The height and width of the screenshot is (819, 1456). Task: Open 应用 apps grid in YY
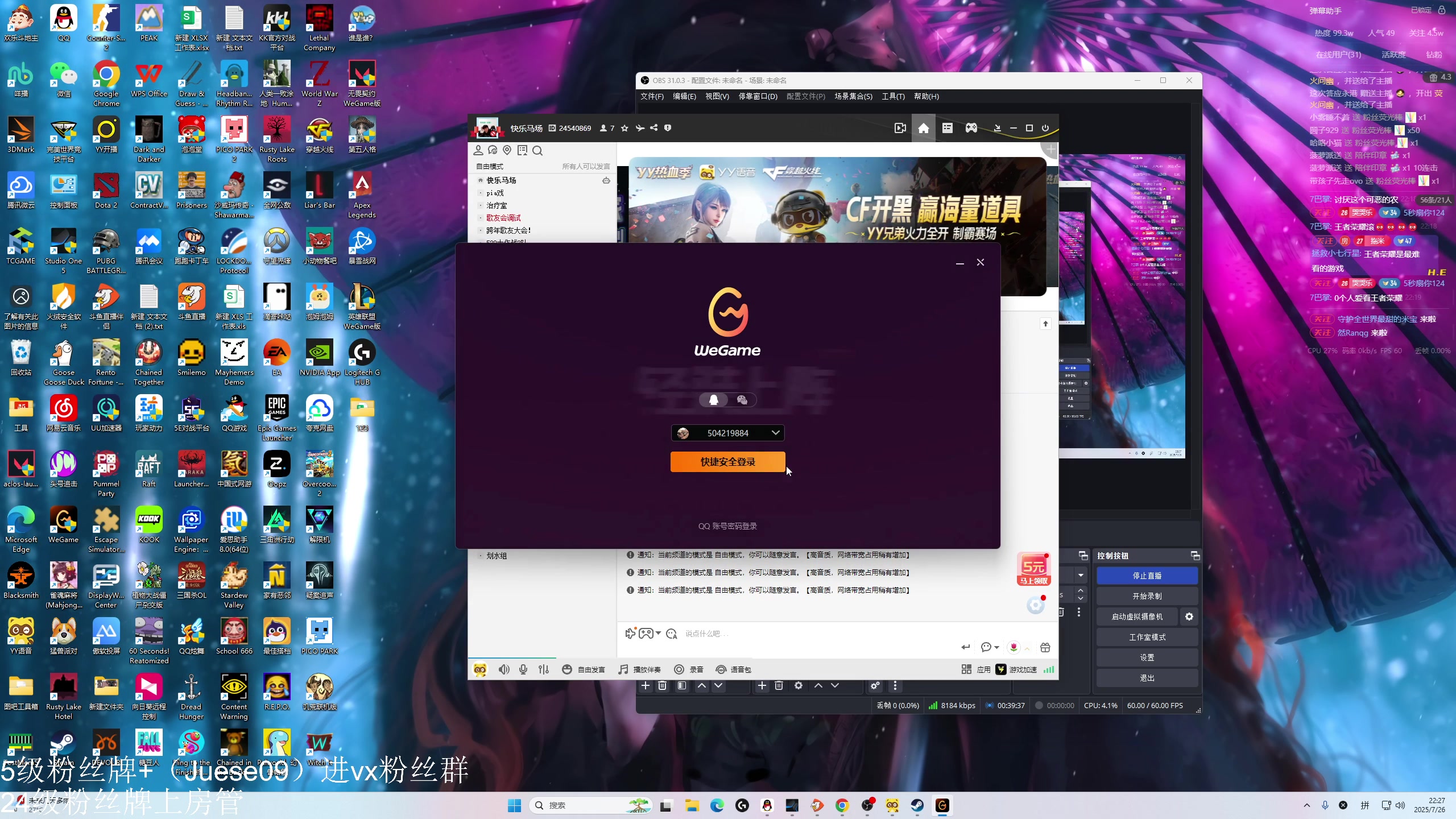point(976,669)
